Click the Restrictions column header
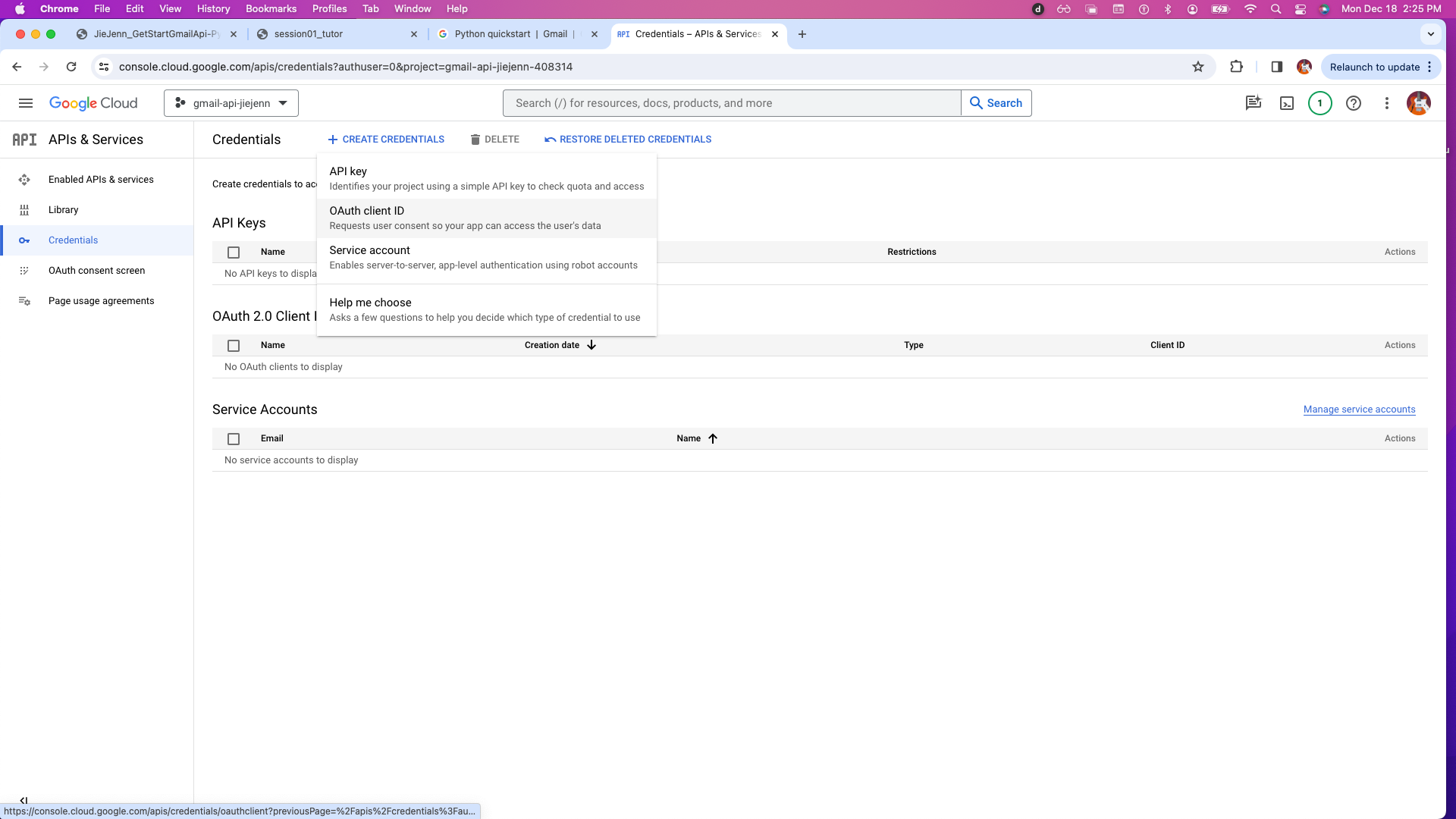Image resolution: width=1456 pixels, height=819 pixels. pyautogui.click(x=912, y=252)
